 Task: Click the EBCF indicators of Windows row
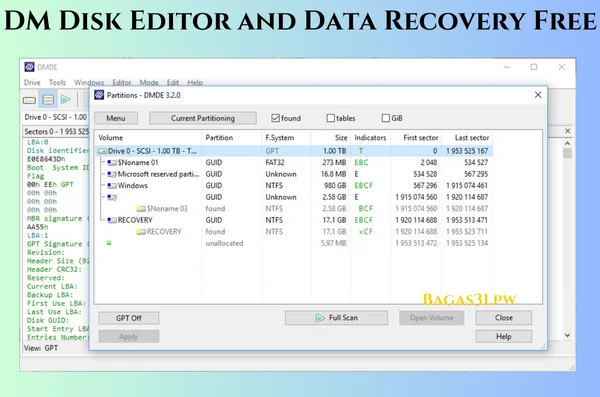click(364, 186)
